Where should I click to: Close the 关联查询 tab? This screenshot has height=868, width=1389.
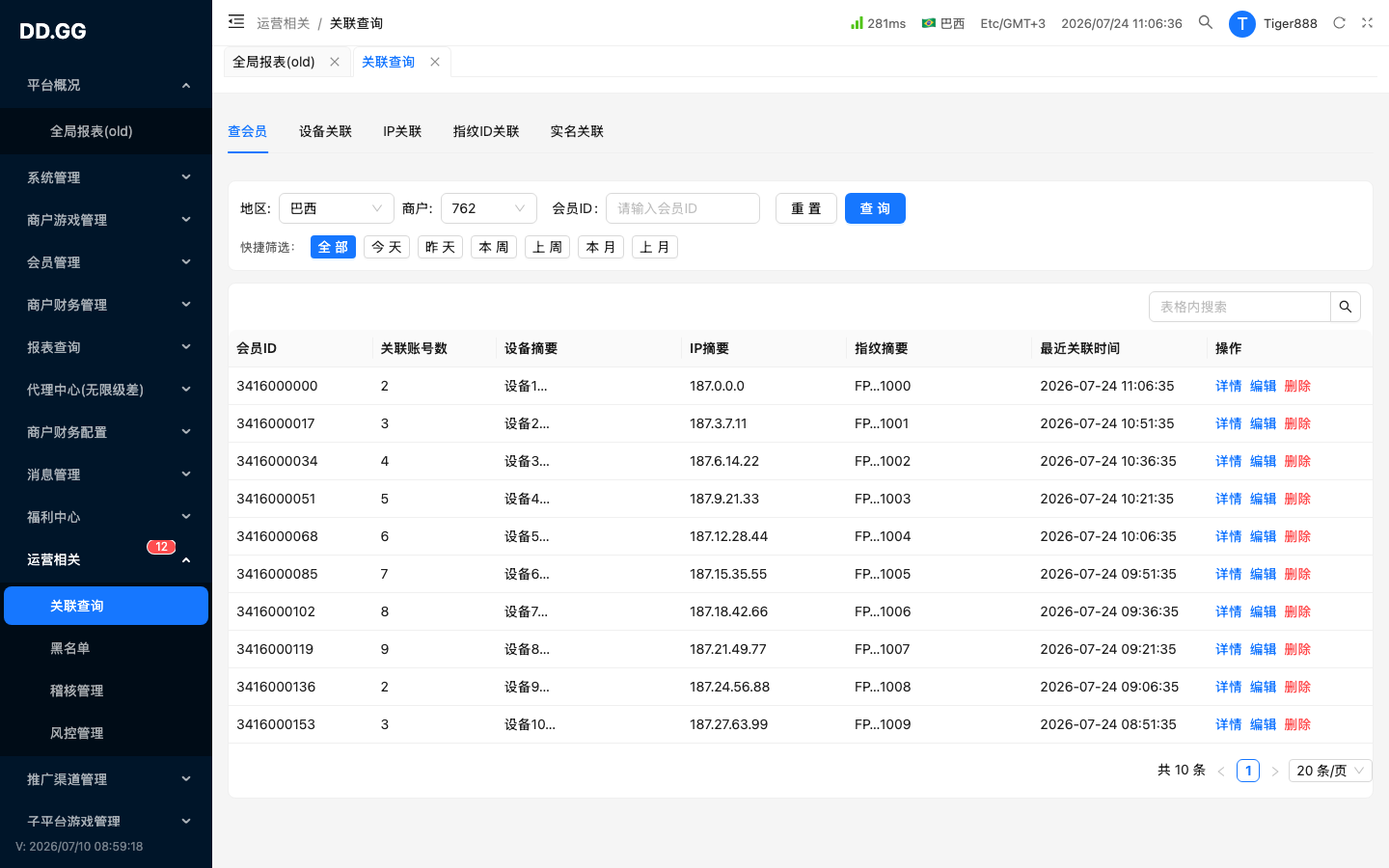pos(435,62)
